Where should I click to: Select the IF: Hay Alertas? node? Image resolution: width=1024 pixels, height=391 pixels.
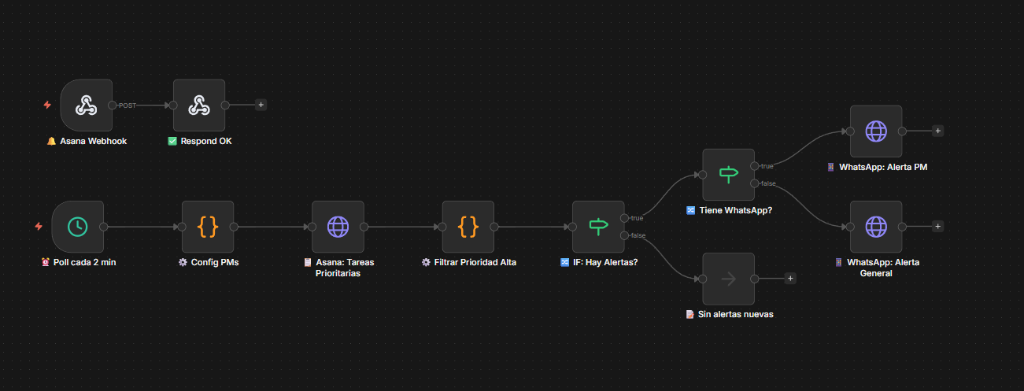pos(598,227)
